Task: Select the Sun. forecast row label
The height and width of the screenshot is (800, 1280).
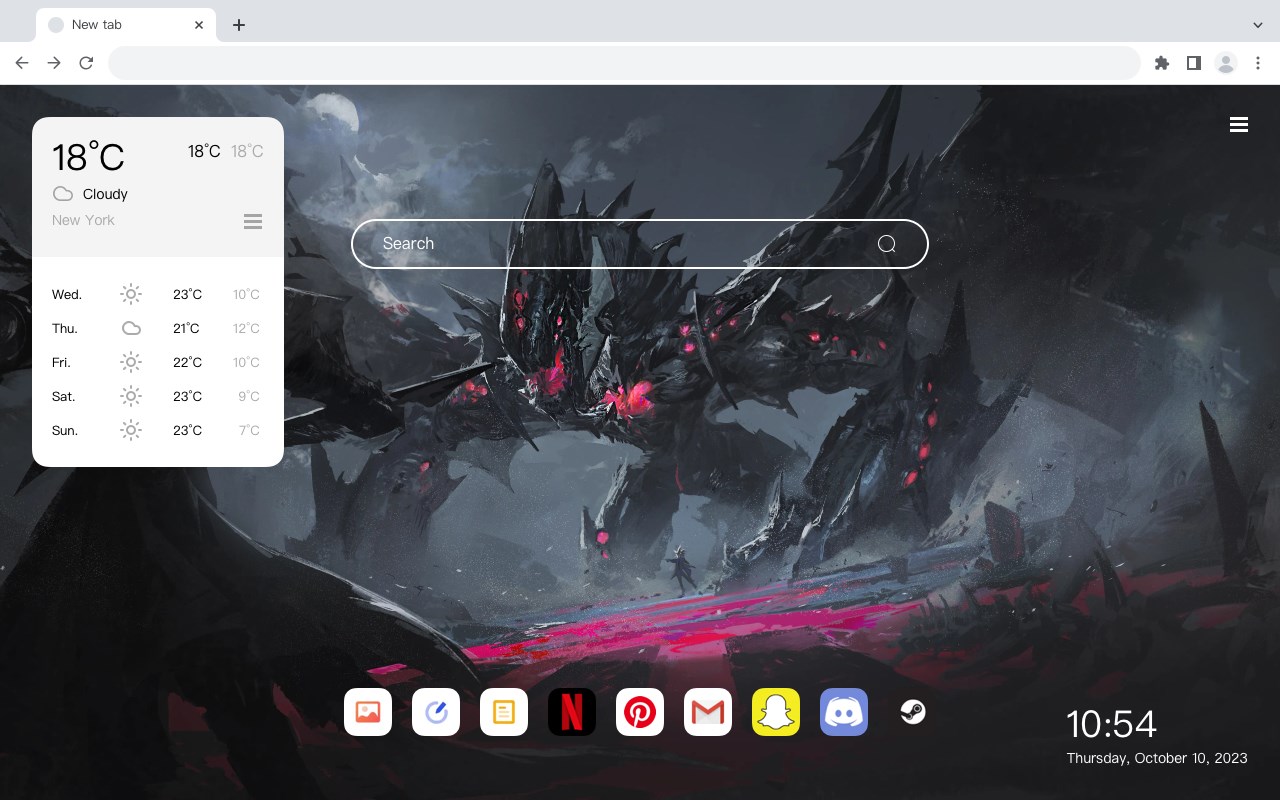Action: click(65, 430)
